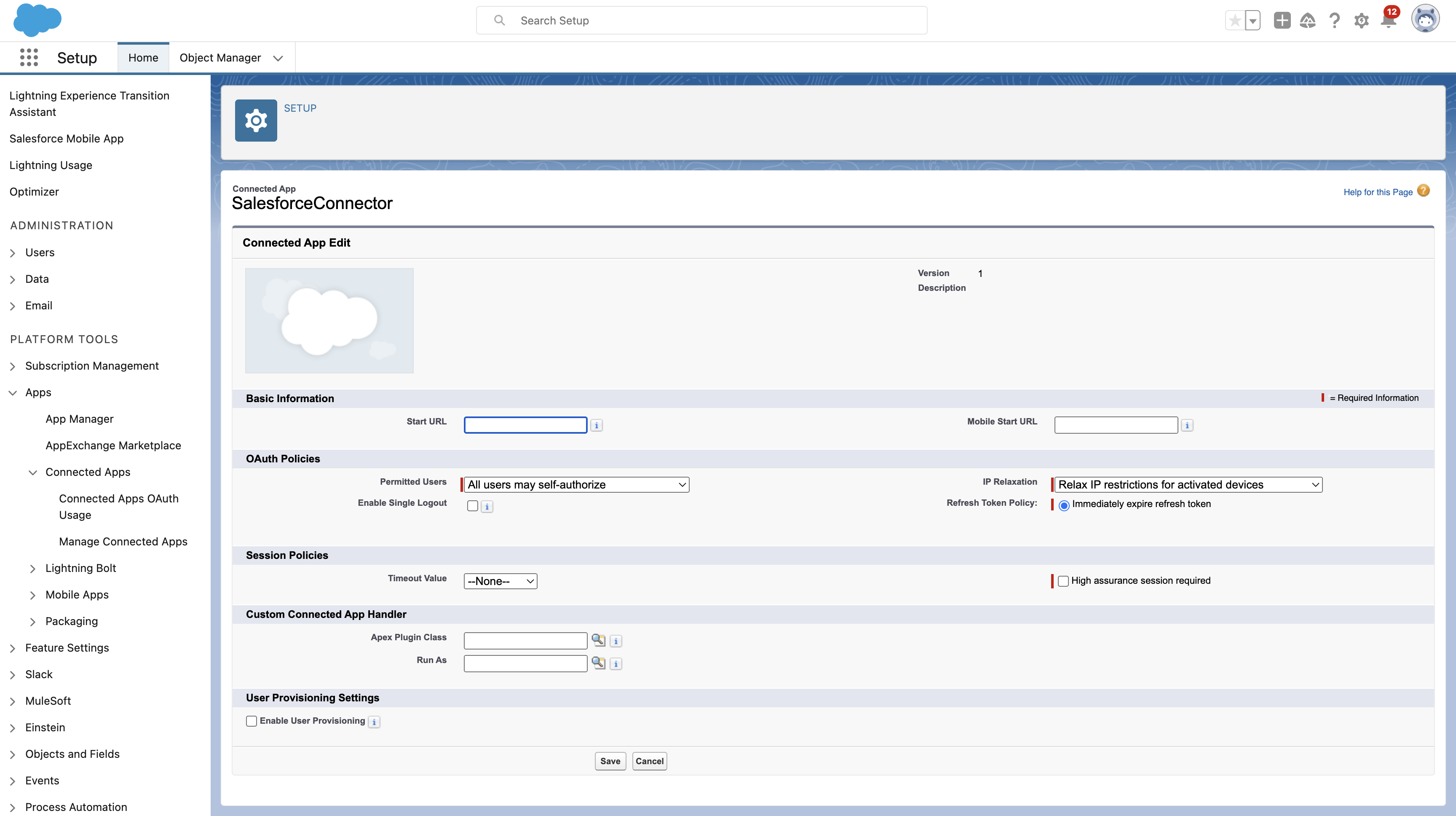Open the Trailhead guidance icon
1456x816 pixels.
pyautogui.click(x=1307, y=21)
